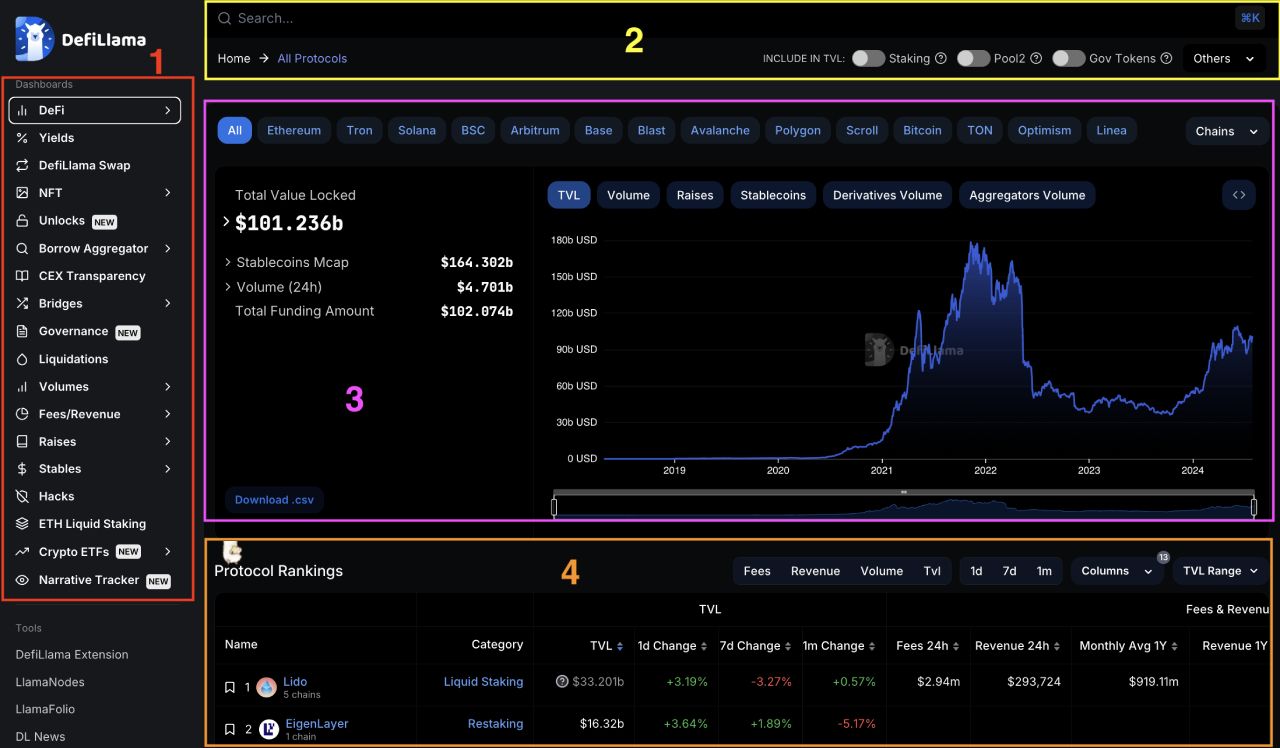1280x748 pixels.
Task: Click the Borrow Aggregator magnifier icon
Action: pos(22,248)
